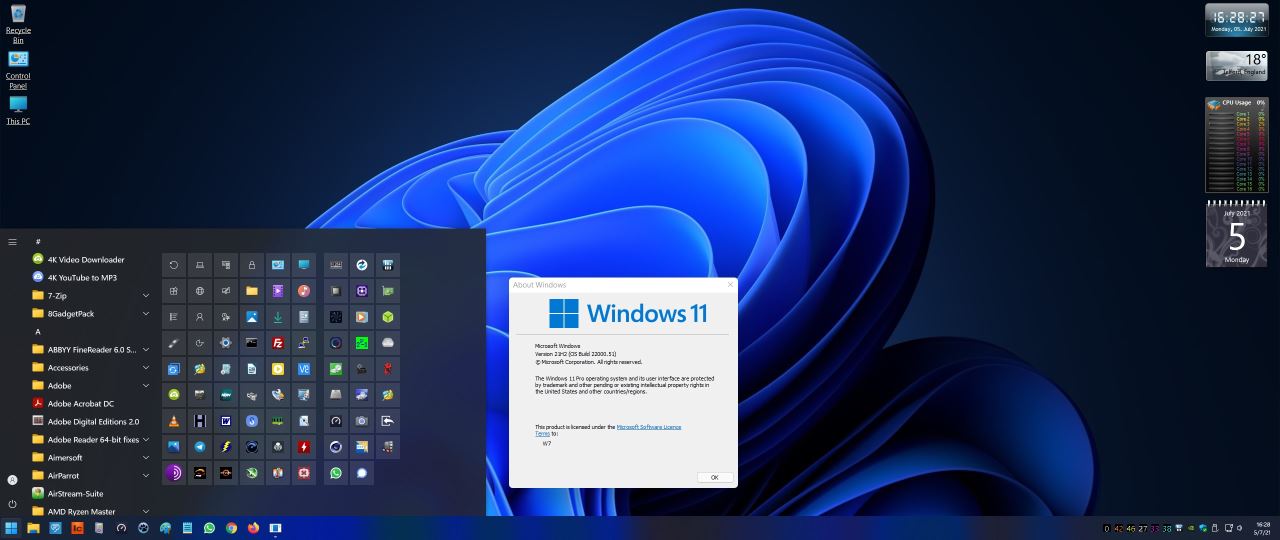Click the circular restart arrow tile
This screenshot has width=1280, height=540.
coord(174,265)
